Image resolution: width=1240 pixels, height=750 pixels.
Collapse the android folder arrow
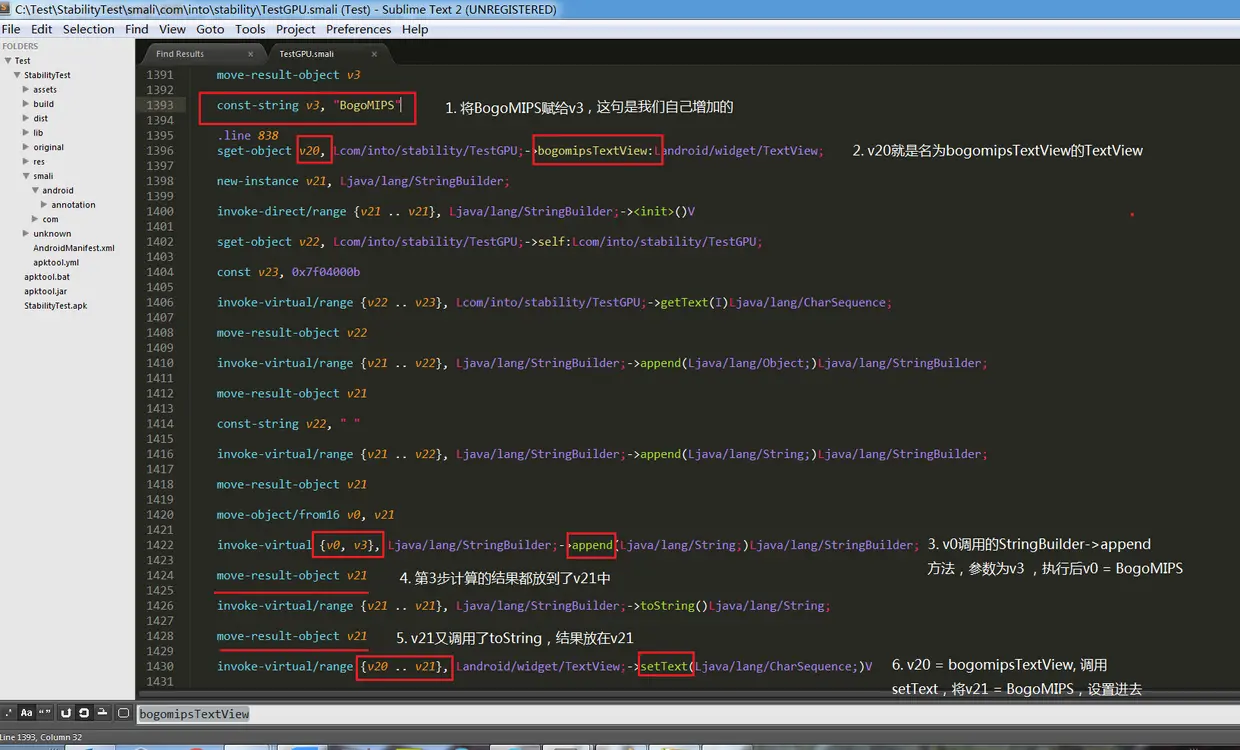(35, 190)
